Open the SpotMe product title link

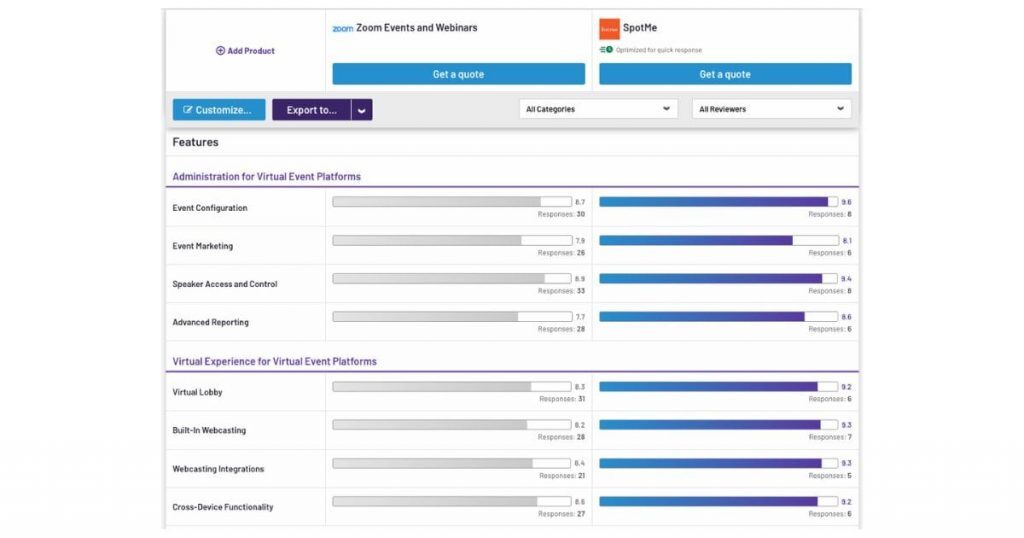click(x=639, y=28)
